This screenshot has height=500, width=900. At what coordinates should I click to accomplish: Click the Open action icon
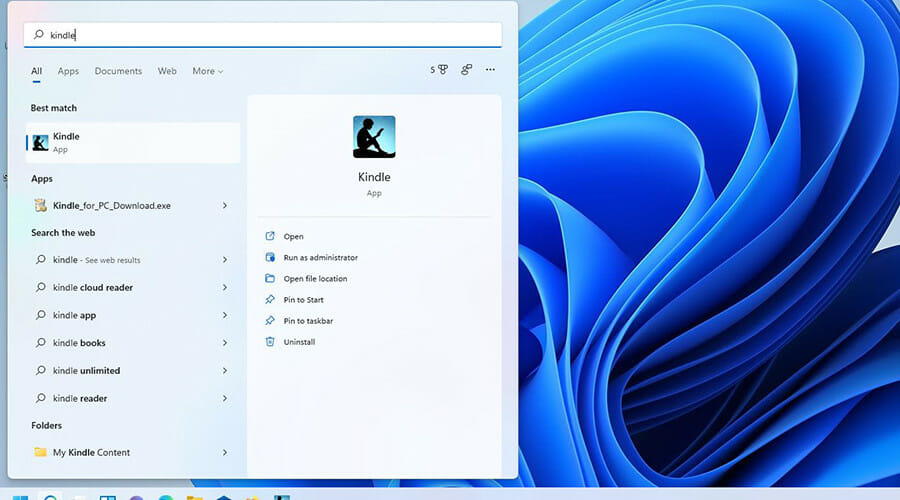(x=270, y=236)
